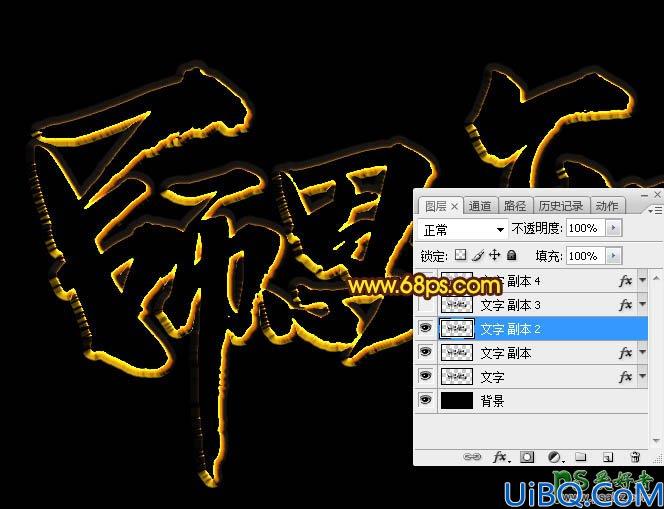Click fx icon on 文字 layer
Viewport: 664px width, 509px height.
pyautogui.click(x=625, y=377)
